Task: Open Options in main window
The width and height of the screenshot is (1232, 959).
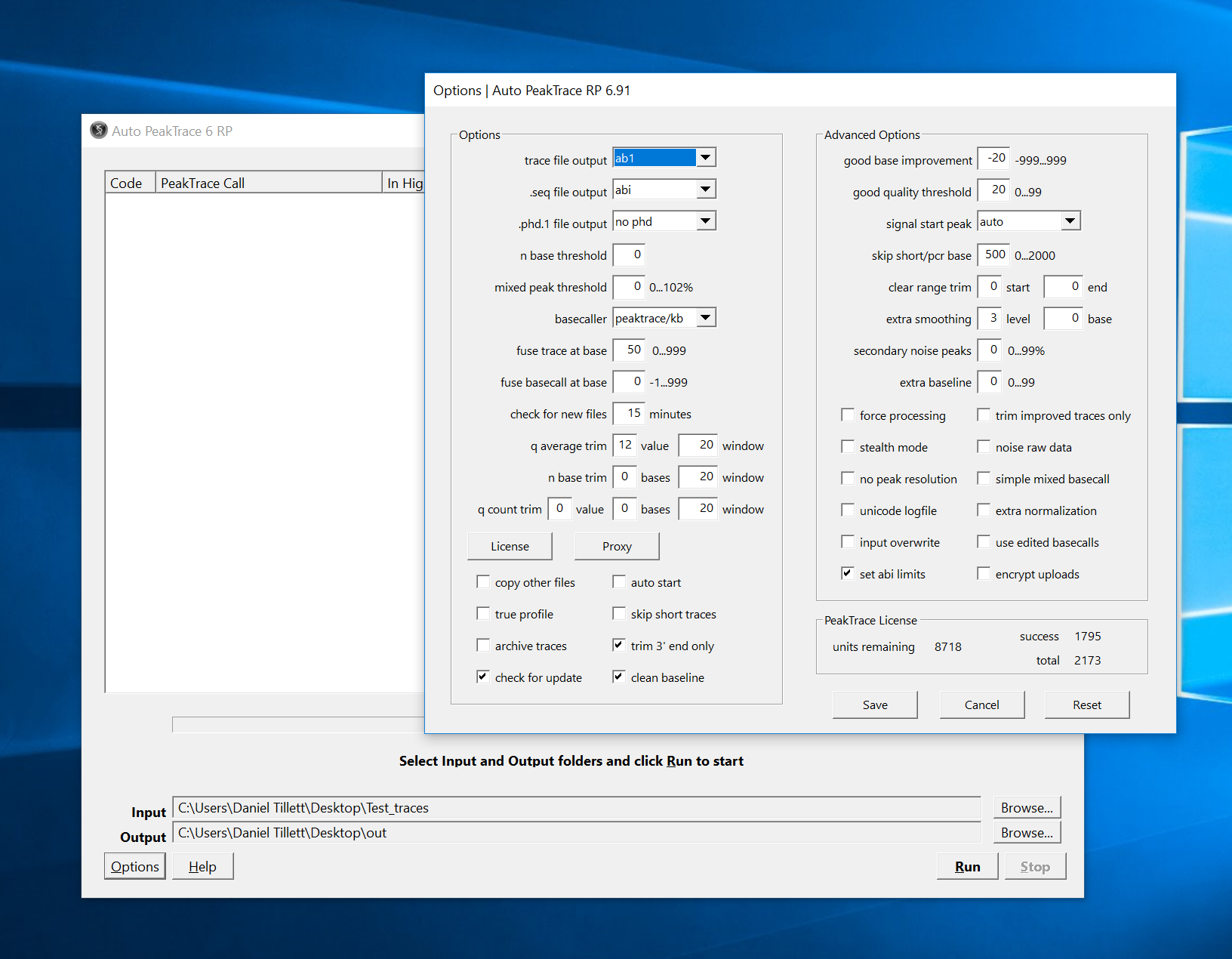Action: (x=135, y=866)
